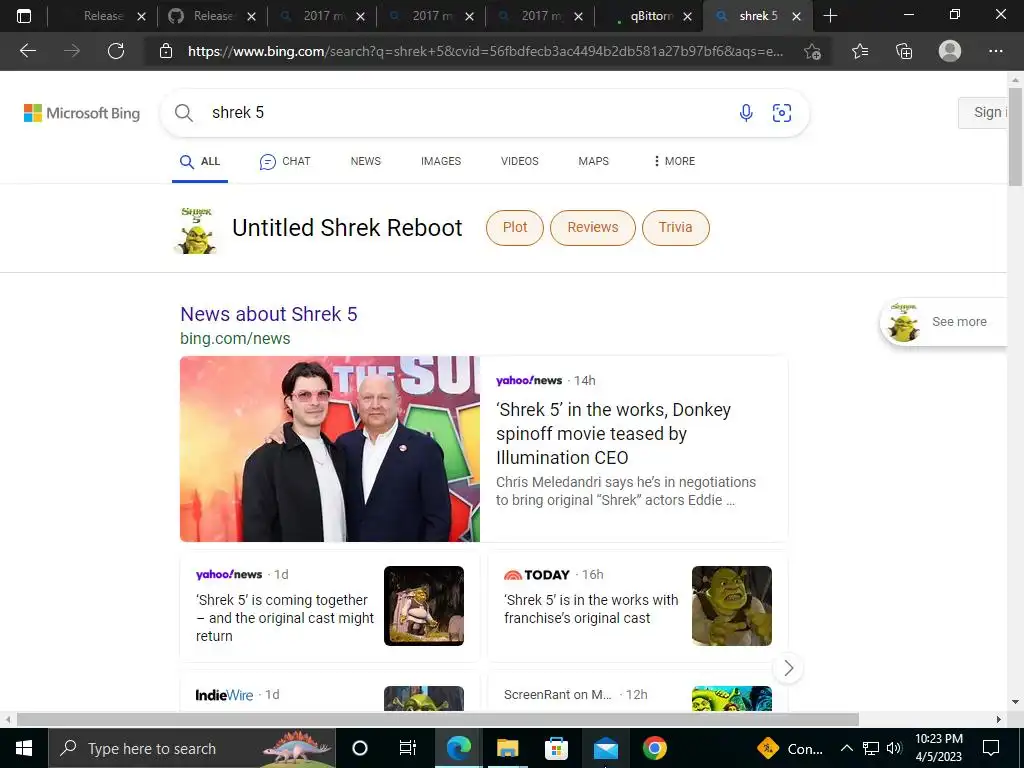Image resolution: width=1024 pixels, height=768 pixels.
Task: Launch Google Chrome from taskbar
Action: tap(654, 748)
